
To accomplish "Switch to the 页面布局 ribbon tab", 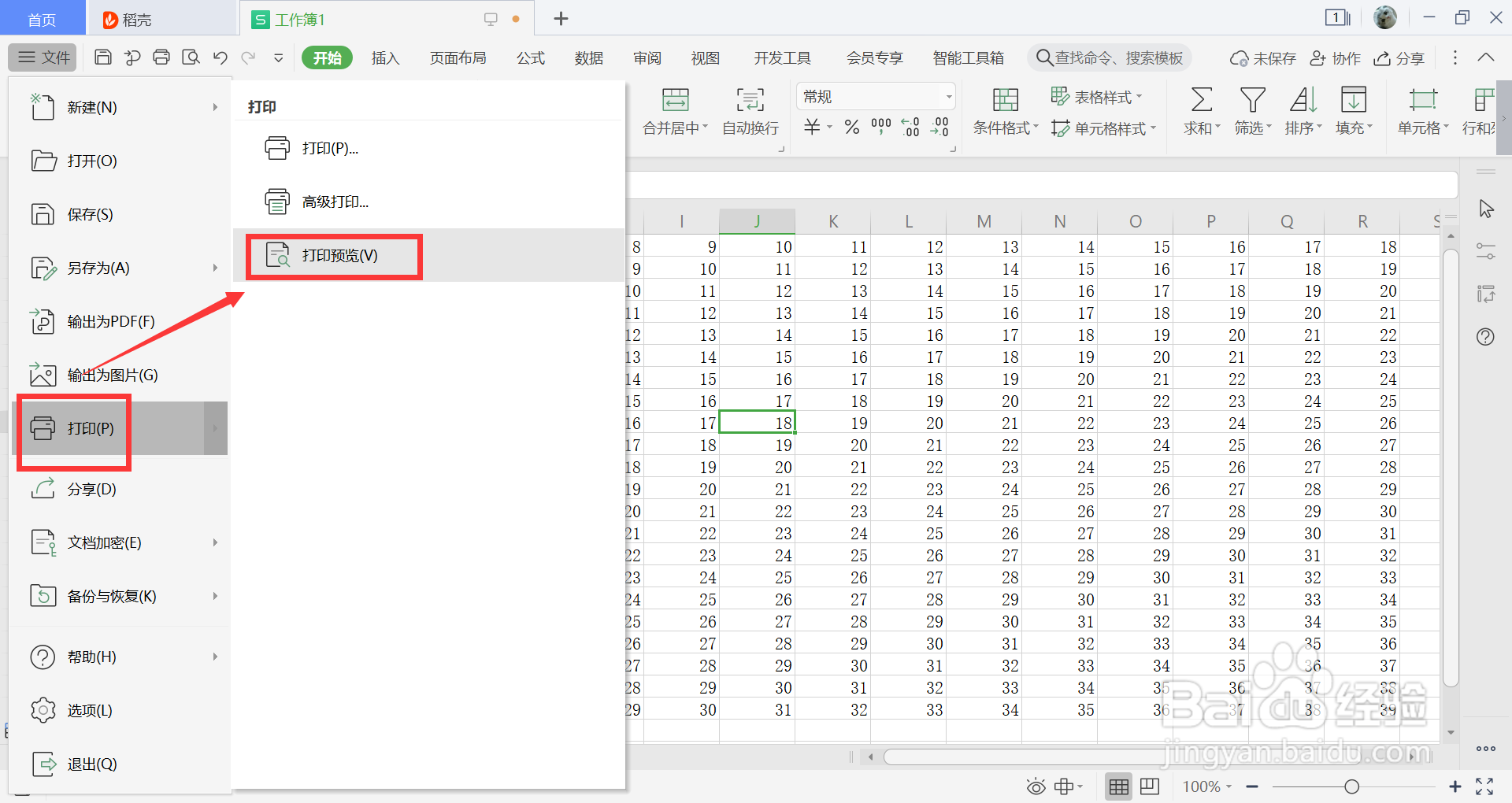I will (458, 58).
